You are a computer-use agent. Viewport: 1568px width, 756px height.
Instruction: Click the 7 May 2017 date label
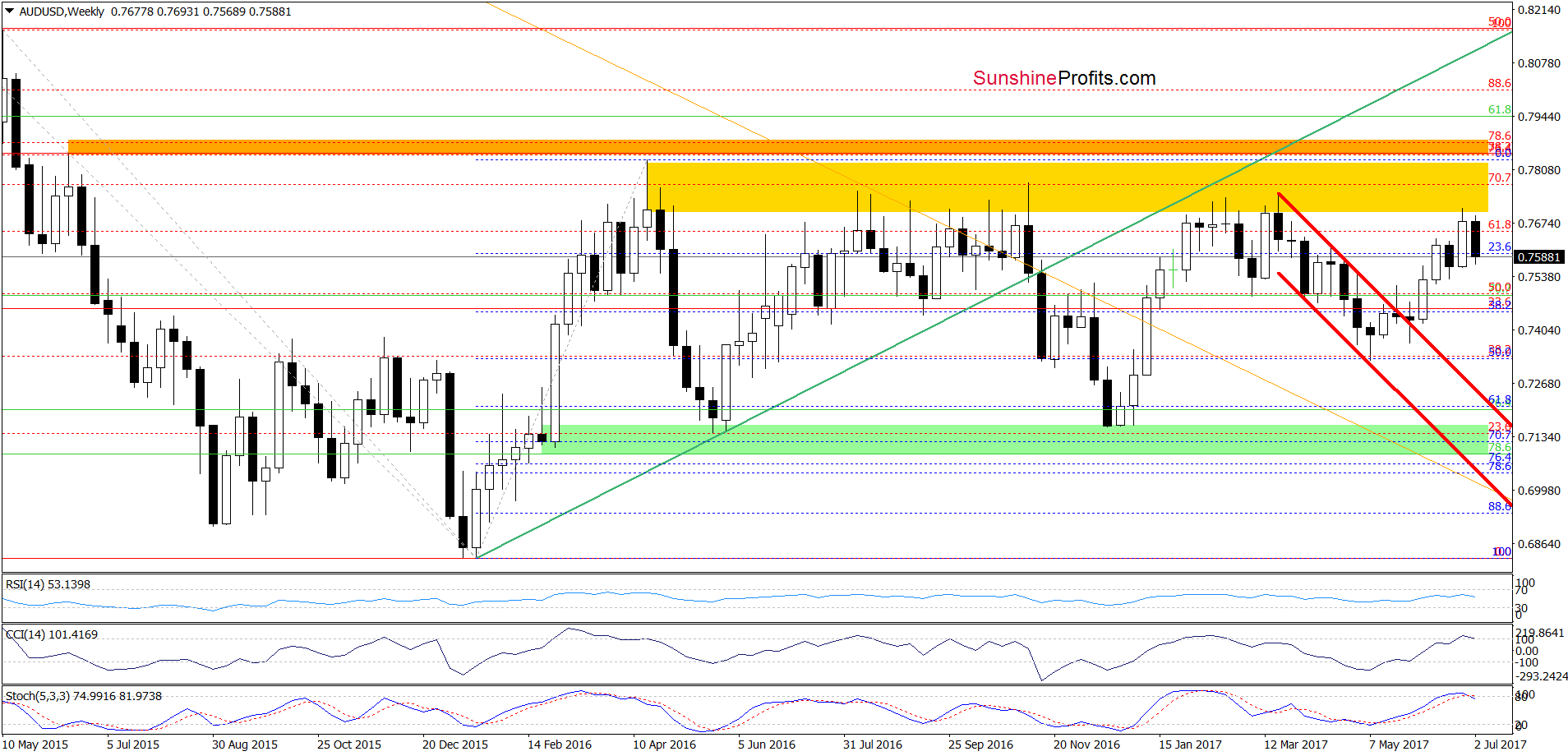(x=1399, y=744)
